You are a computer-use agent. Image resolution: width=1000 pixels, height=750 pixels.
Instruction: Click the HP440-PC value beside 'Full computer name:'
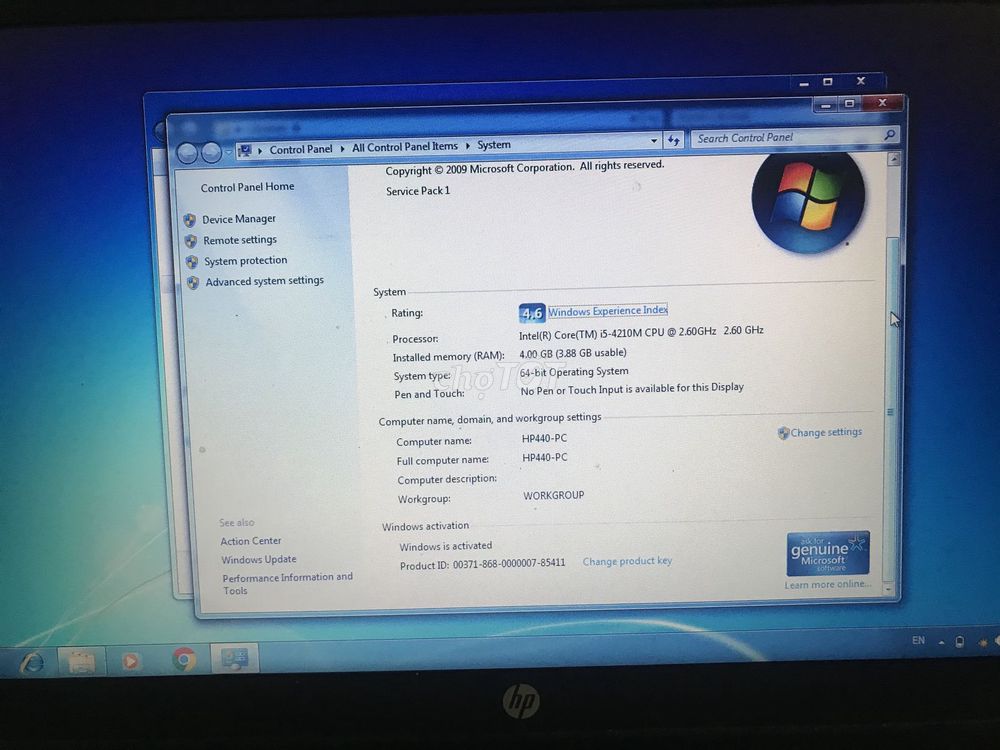[545, 457]
